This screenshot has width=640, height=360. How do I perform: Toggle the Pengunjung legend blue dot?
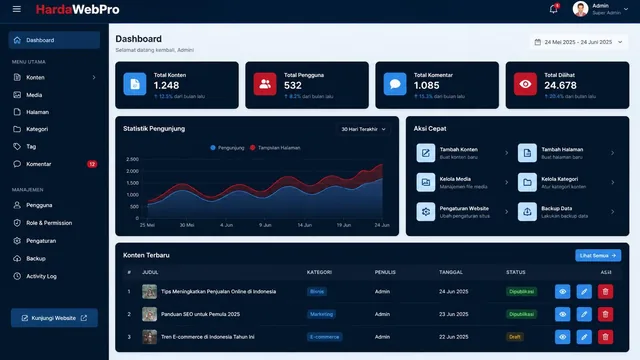[x=213, y=148]
